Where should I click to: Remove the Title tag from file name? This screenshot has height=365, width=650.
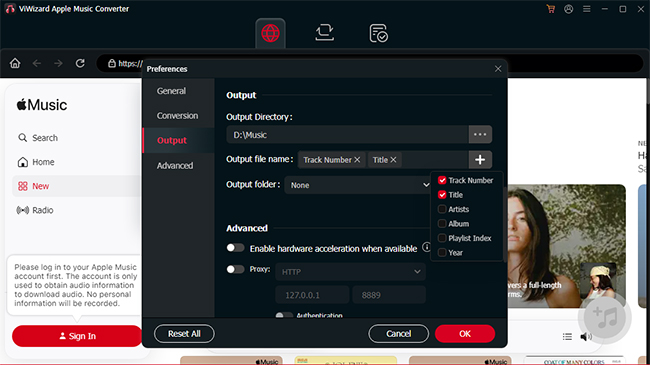[393, 160]
